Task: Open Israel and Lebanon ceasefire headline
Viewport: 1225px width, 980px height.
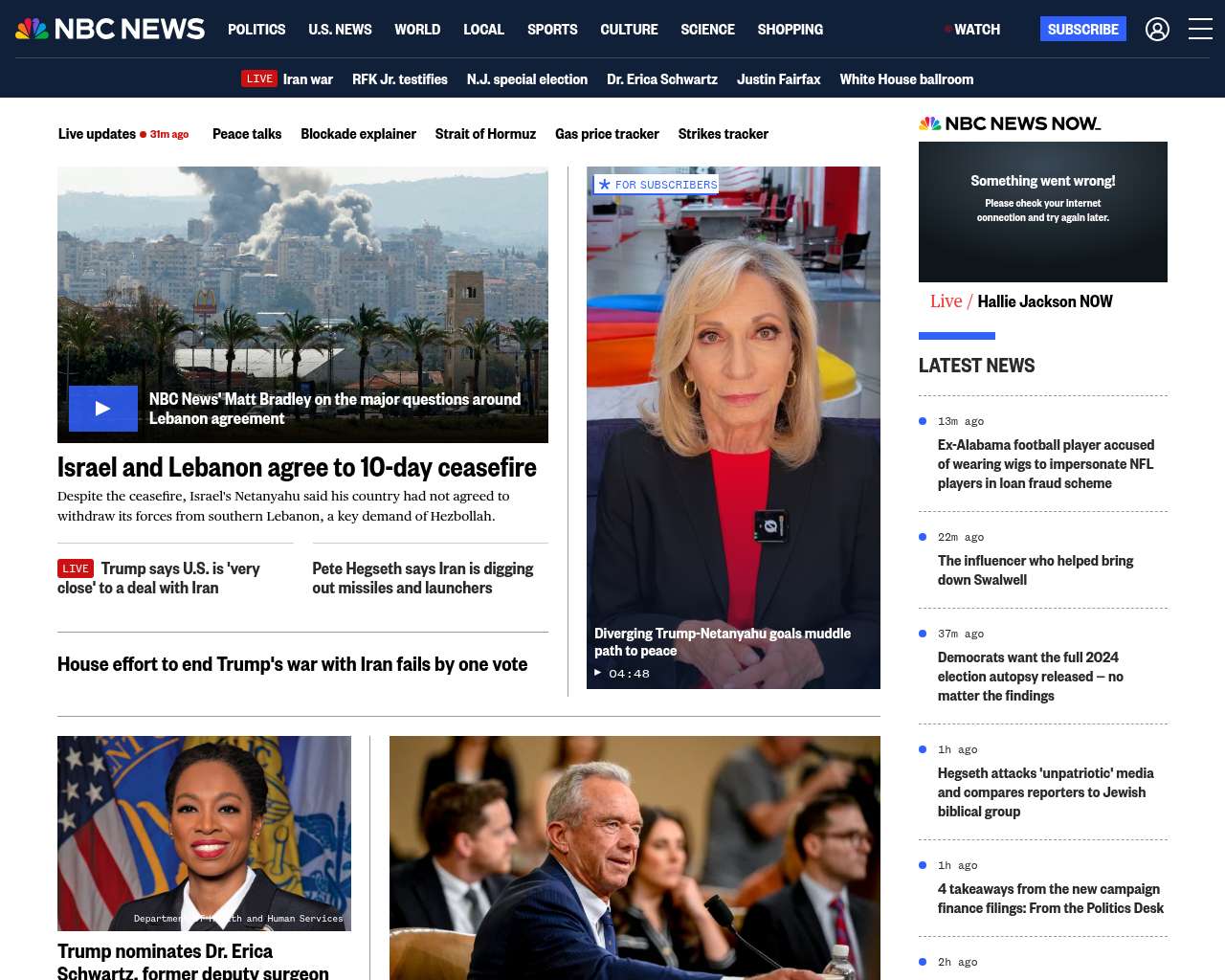Action: click(x=297, y=467)
